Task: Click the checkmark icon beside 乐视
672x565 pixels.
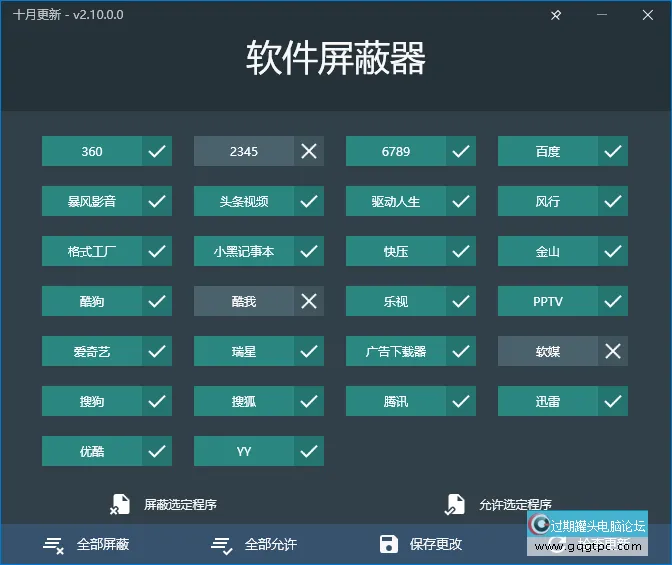Action: (x=461, y=301)
